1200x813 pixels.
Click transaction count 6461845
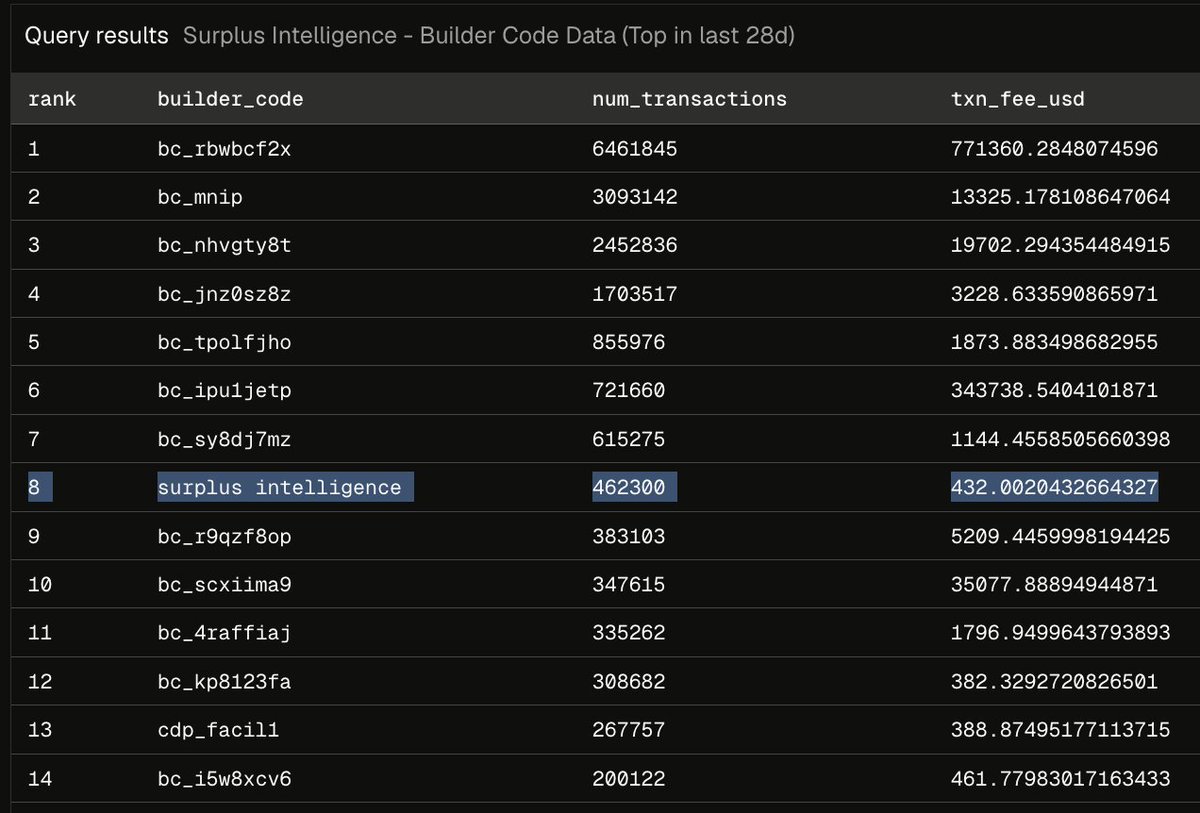(635, 149)
